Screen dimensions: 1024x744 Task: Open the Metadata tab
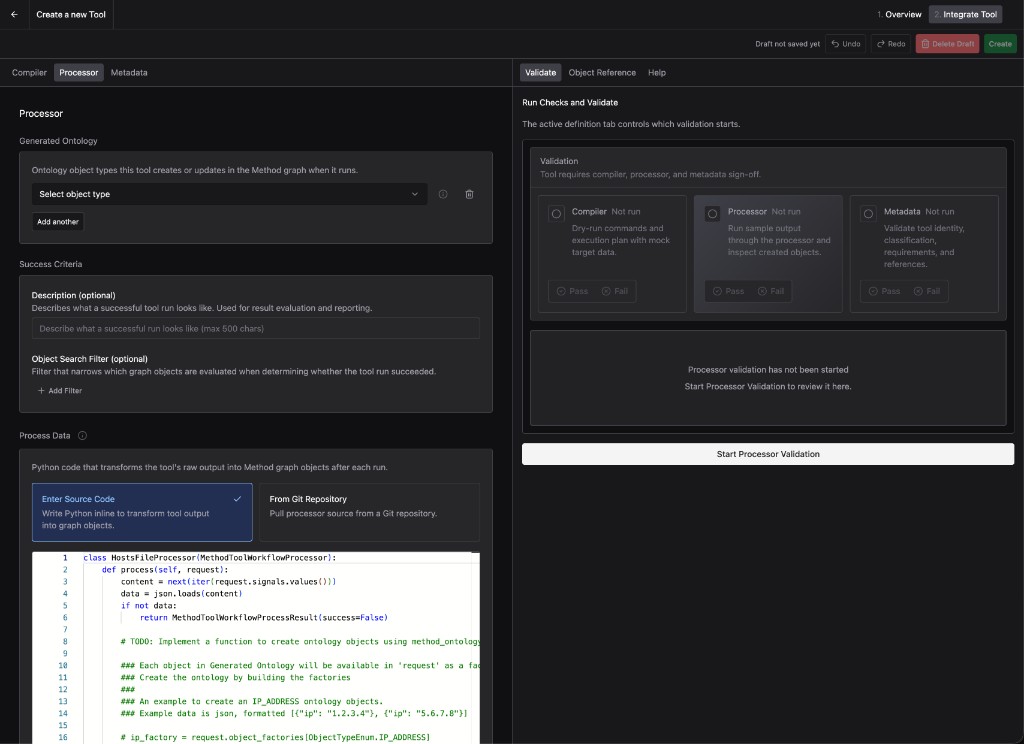pyautogui.click(x=129, y=73)
